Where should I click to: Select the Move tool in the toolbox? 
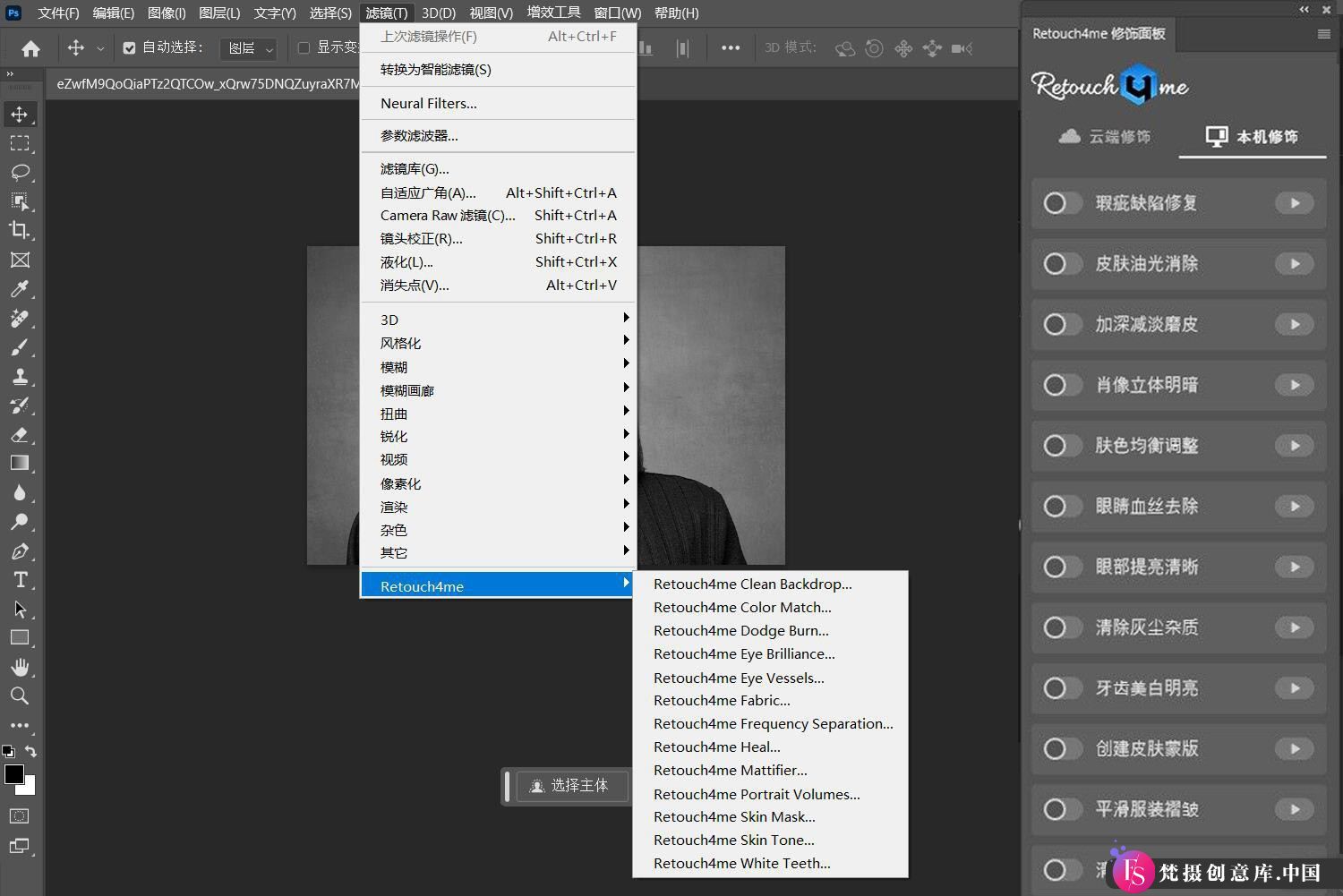pos(20,115)
